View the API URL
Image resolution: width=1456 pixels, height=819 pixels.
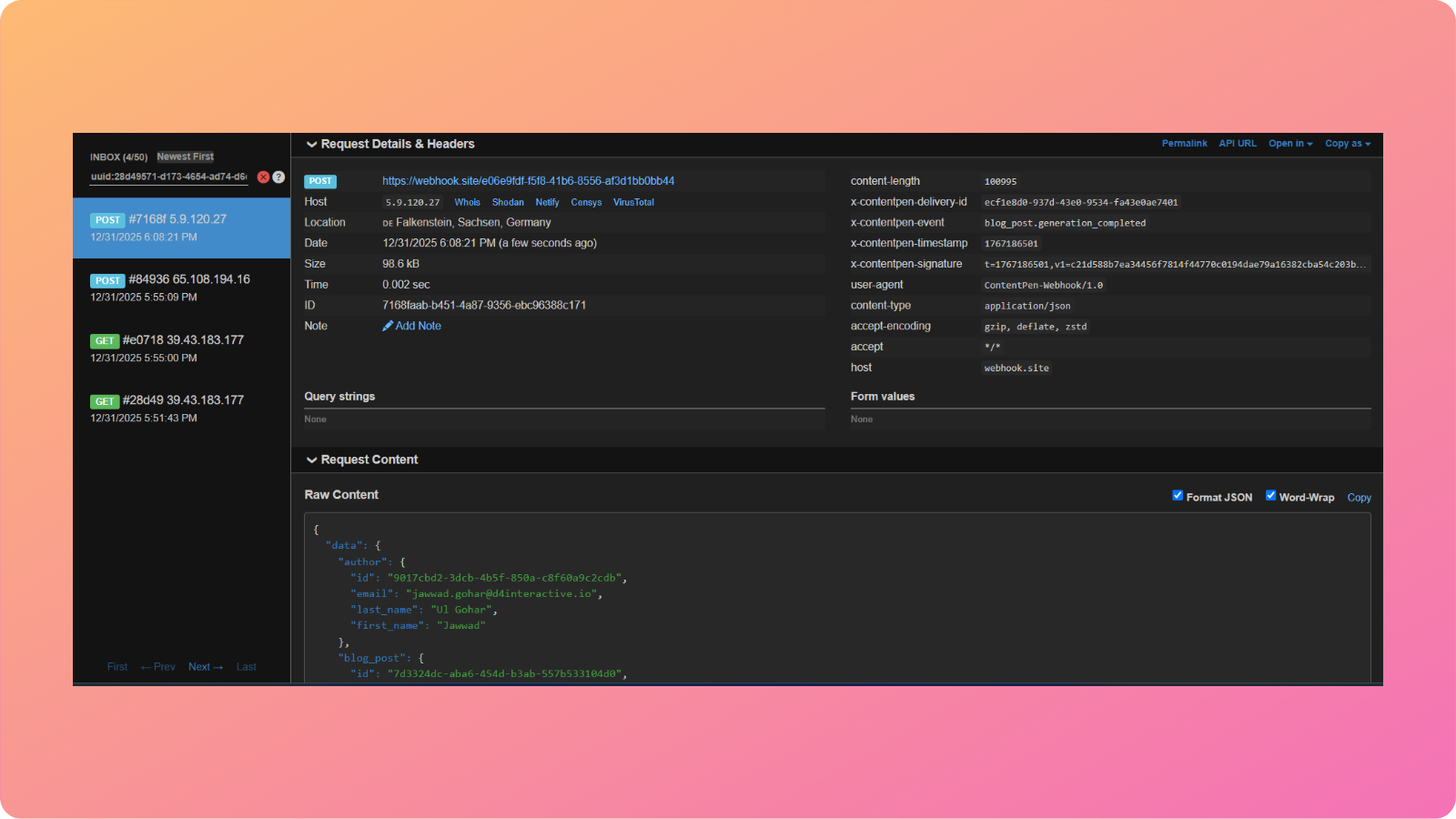[x=1238, y=143]
